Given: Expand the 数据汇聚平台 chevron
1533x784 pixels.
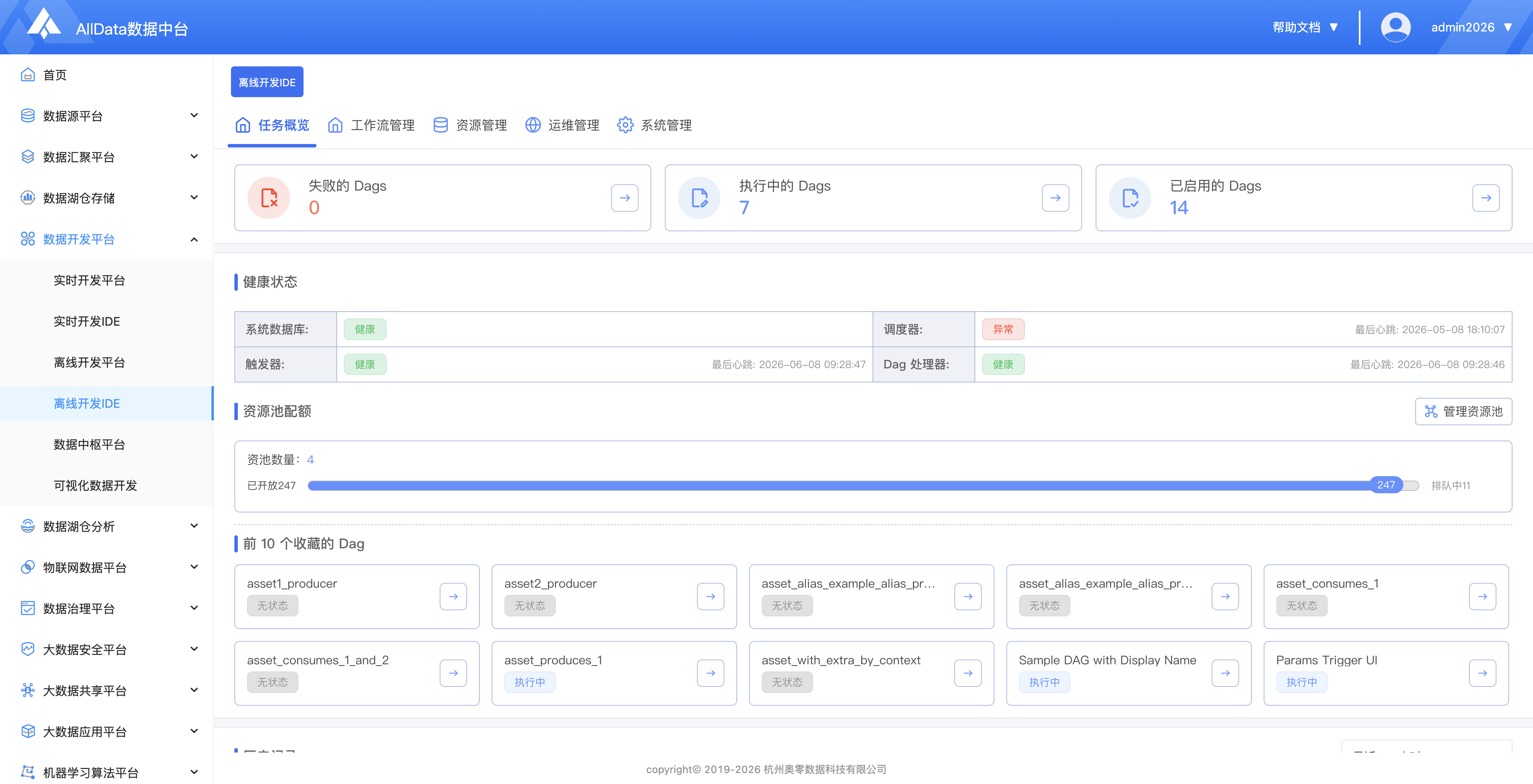Looking at the screenshot, I should click(x=194, y=156).
